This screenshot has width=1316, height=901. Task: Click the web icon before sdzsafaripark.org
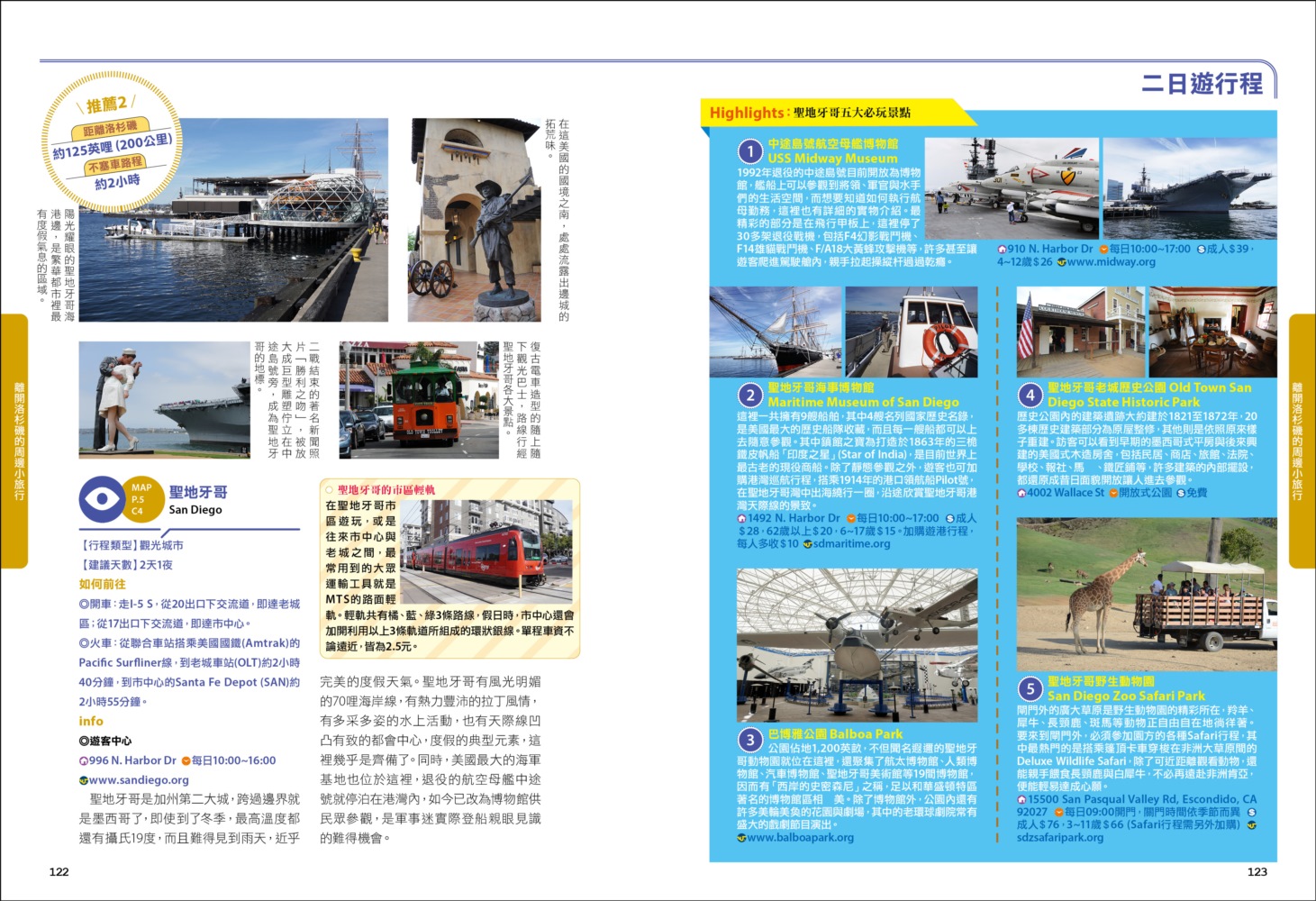coord(1251,825)
